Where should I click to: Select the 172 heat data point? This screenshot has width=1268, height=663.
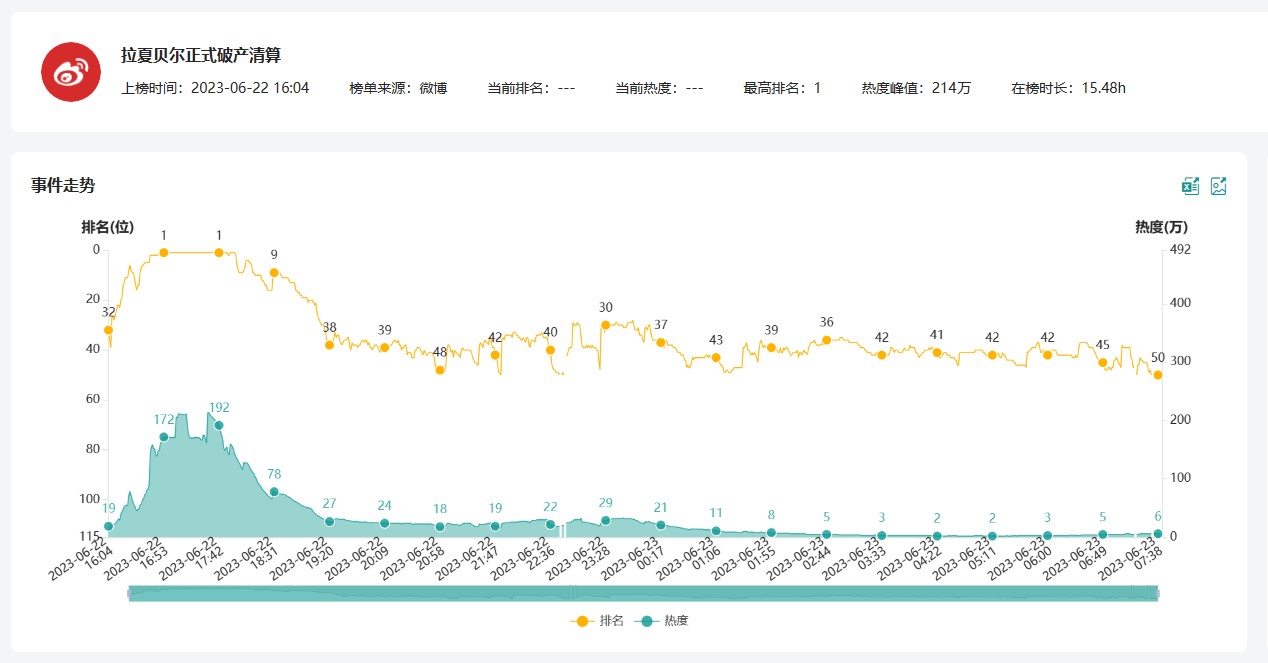[x=164, y=437]
